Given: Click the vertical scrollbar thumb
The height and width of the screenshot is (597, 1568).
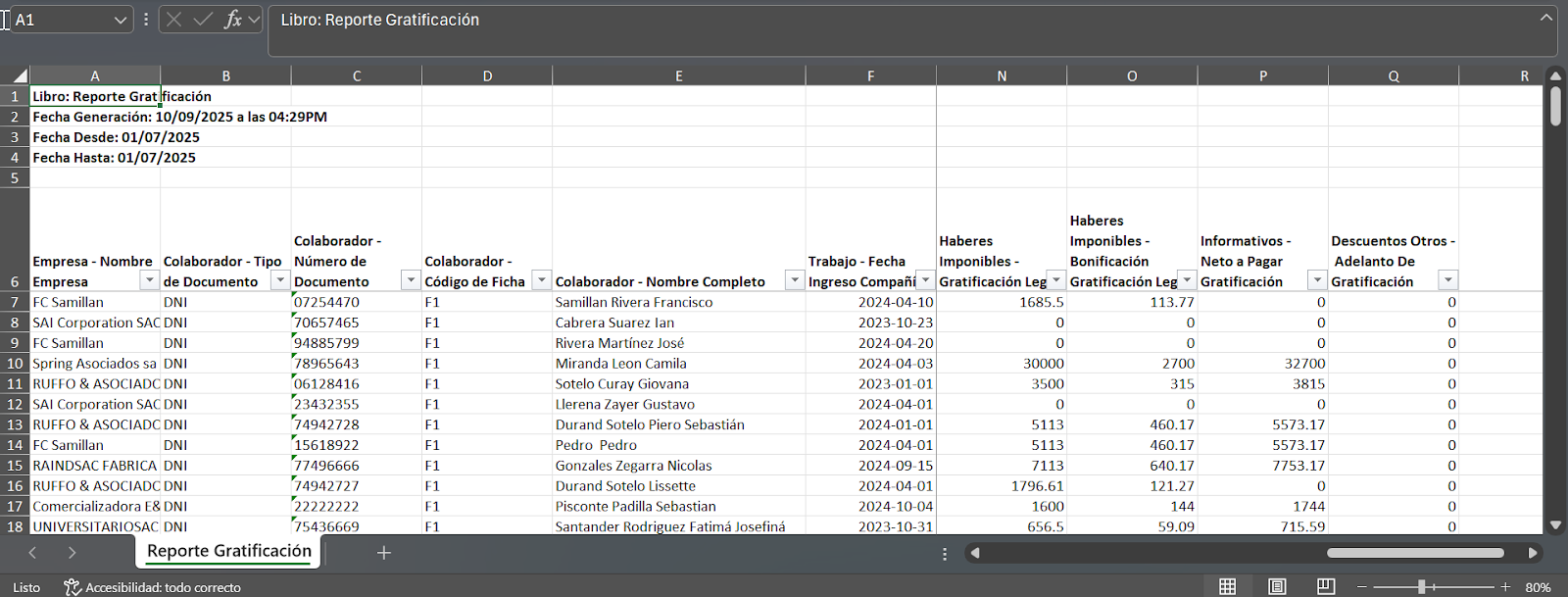Looking at the screenshot, I should [1555, 106].
